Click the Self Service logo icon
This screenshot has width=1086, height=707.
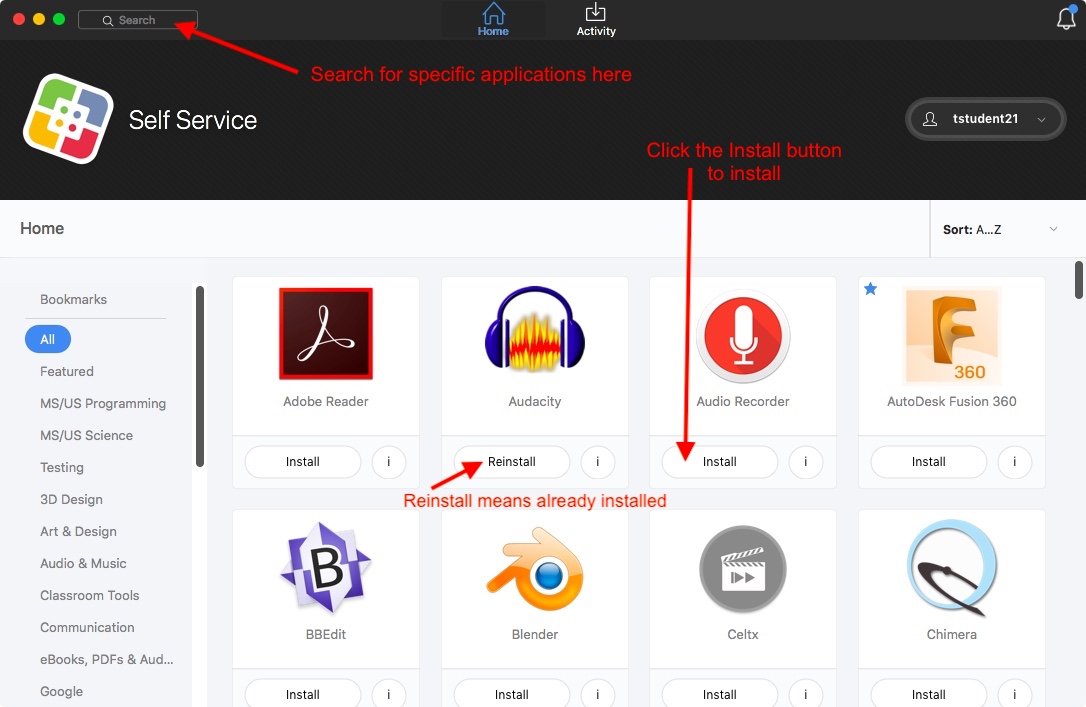pos(68,119)
